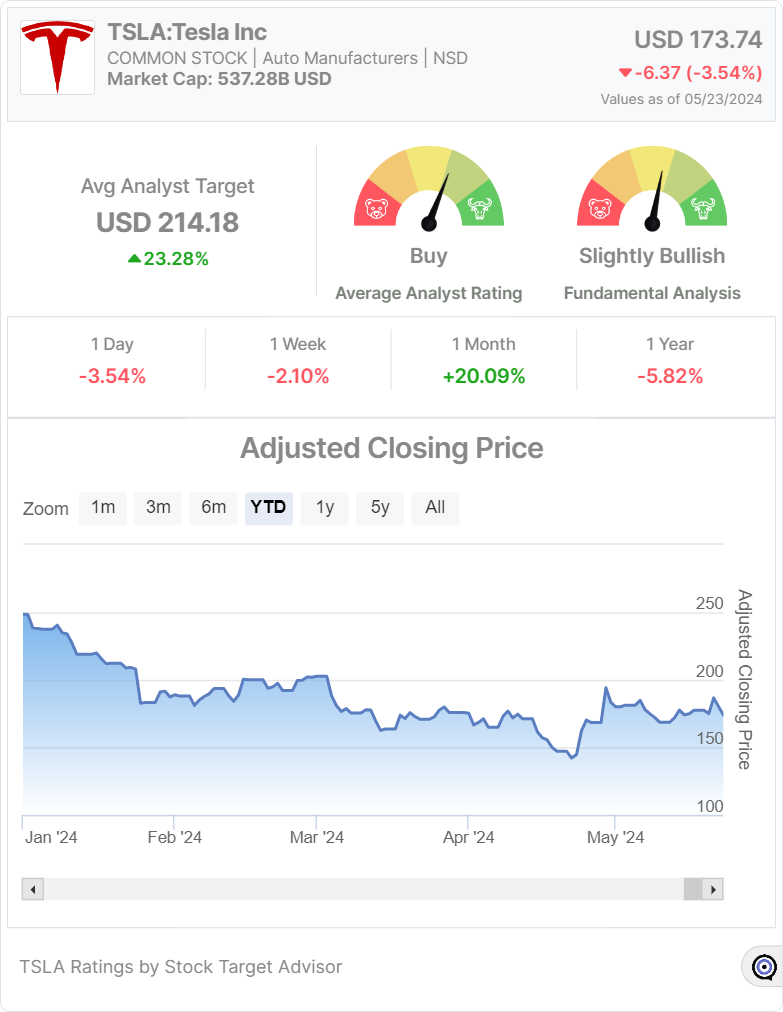The width and height of the screenshot is (783, 1012).
Task: Click the bull icon on analyst rating gauge
Action: click(481, 210)
